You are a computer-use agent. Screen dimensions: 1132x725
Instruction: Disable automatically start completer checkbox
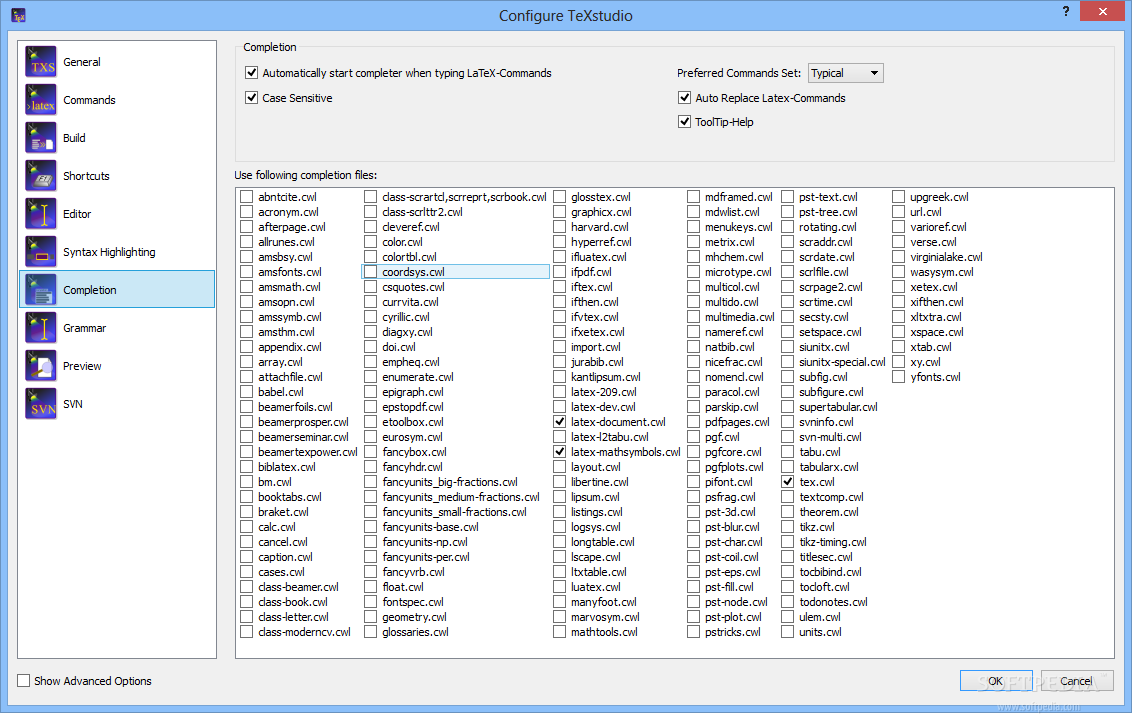coord(251,72)
